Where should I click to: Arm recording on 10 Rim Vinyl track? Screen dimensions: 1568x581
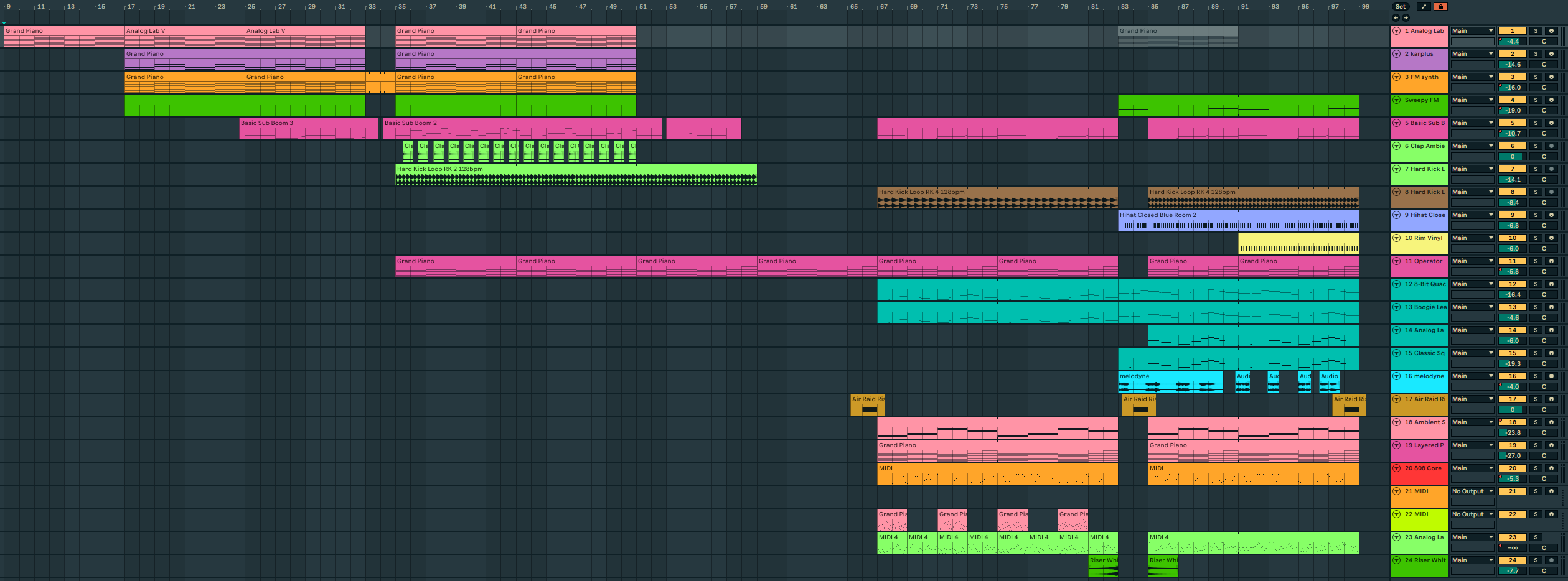(x=1551, y=238)
